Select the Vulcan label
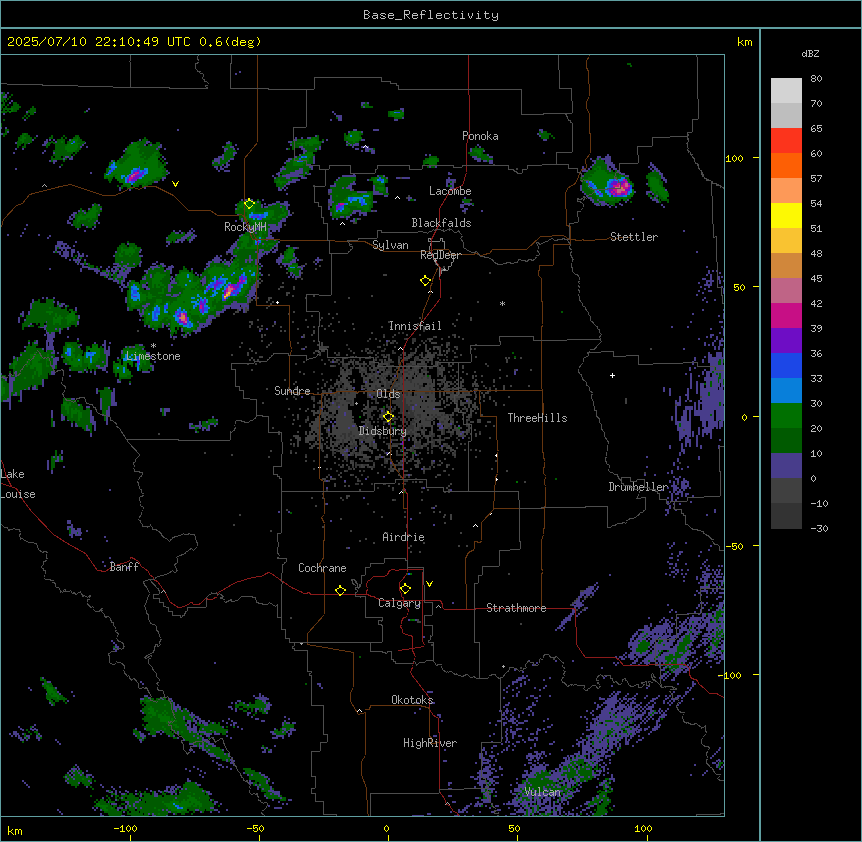The image size is (862, 842). coord(543,792)
